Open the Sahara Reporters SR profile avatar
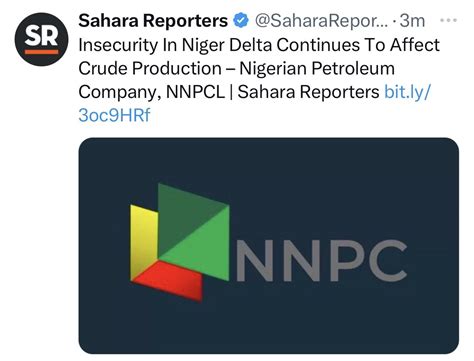This screenshot has width=474, height=361. point(41,39)
